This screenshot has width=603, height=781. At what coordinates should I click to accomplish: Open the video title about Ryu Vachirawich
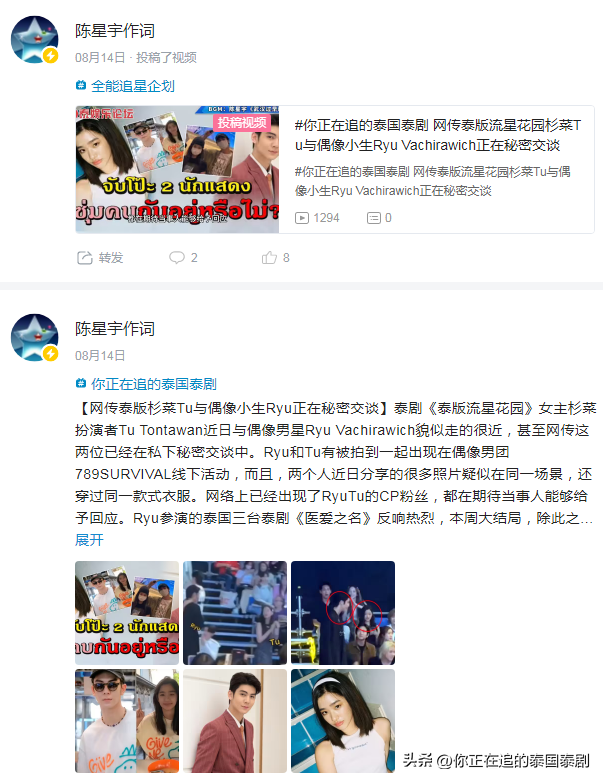pyautogui.click(x=438, y=135)
